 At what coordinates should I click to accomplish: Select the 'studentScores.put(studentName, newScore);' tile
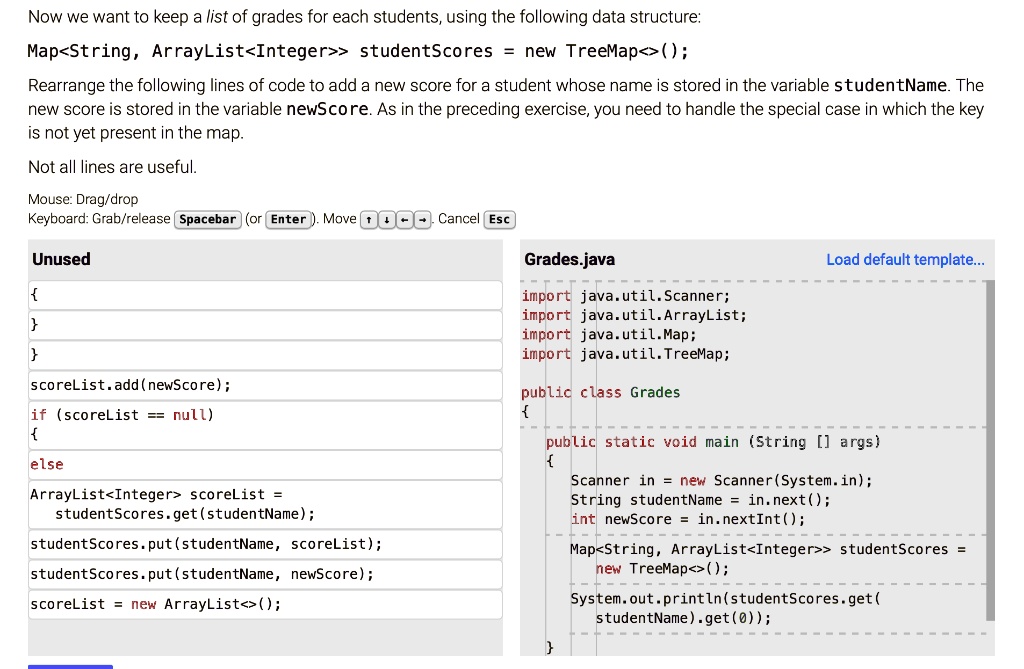[265, 574]
